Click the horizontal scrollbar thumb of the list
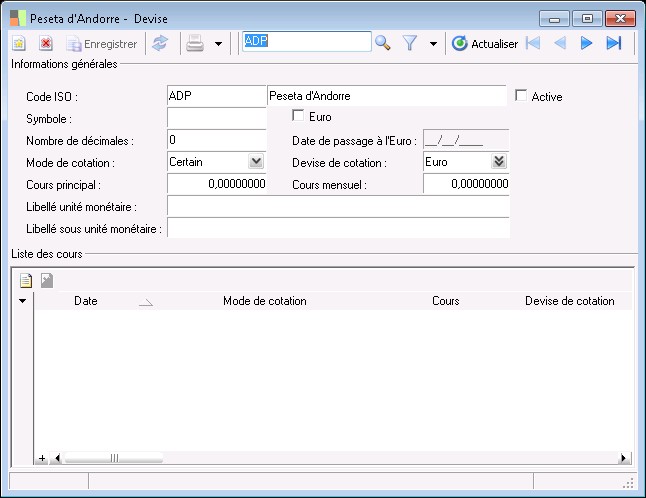Viewport: 646px width, 498px height. (x=114, y=458)
